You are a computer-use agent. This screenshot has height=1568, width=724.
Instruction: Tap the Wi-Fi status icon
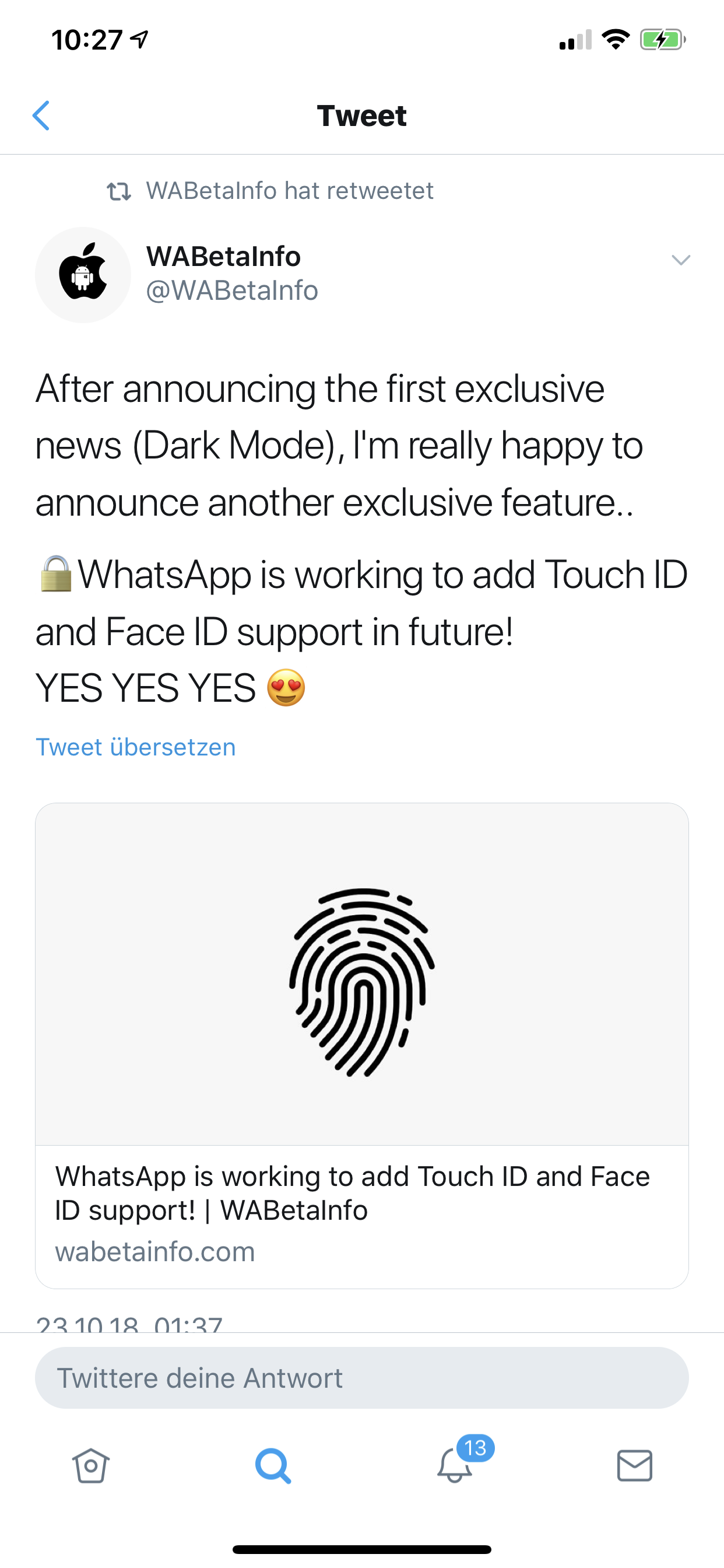pos(615,40)
